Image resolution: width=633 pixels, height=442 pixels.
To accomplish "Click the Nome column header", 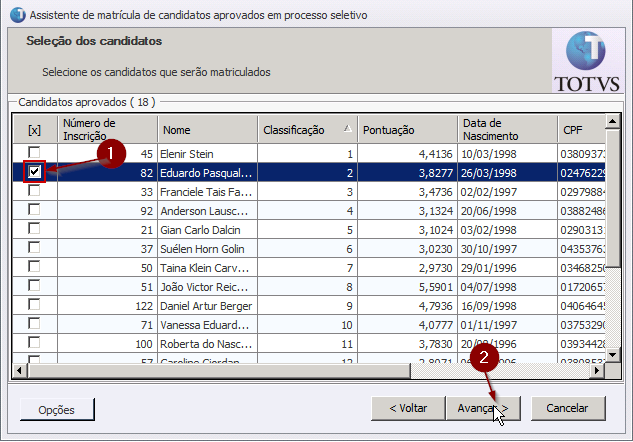I will [207, 129].
